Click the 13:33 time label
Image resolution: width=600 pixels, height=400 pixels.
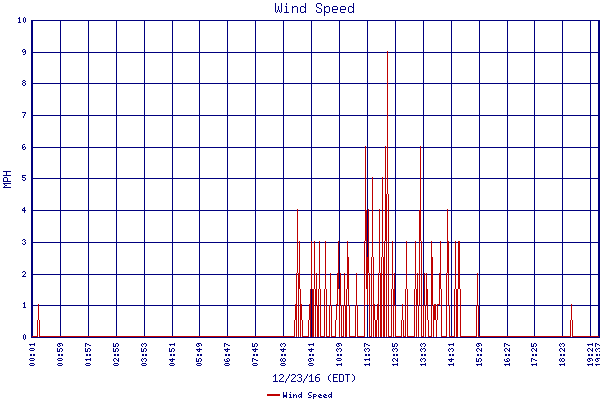click(x=423, y=354)
